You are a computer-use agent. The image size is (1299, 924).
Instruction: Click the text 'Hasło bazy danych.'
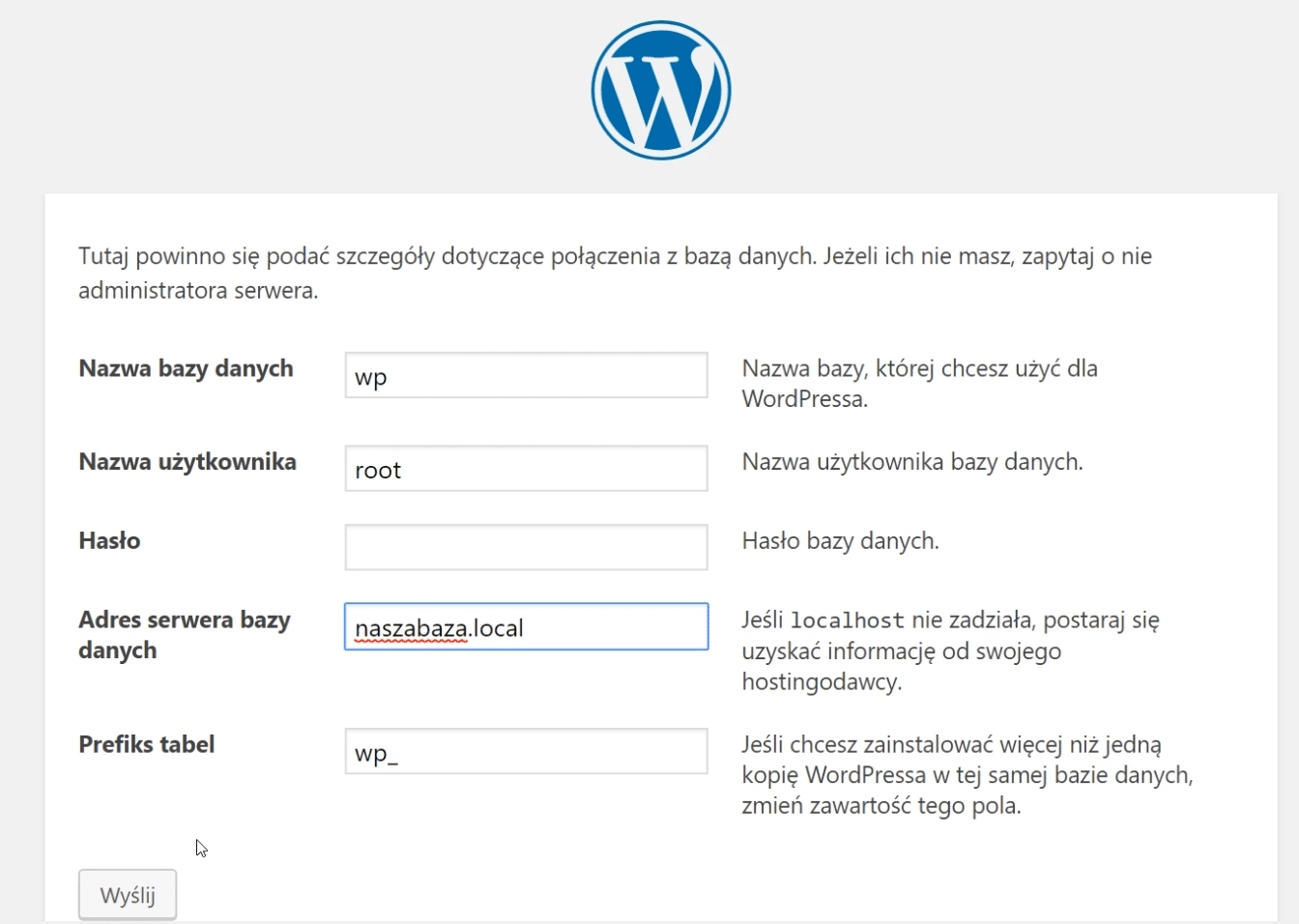tap(840, 540)
